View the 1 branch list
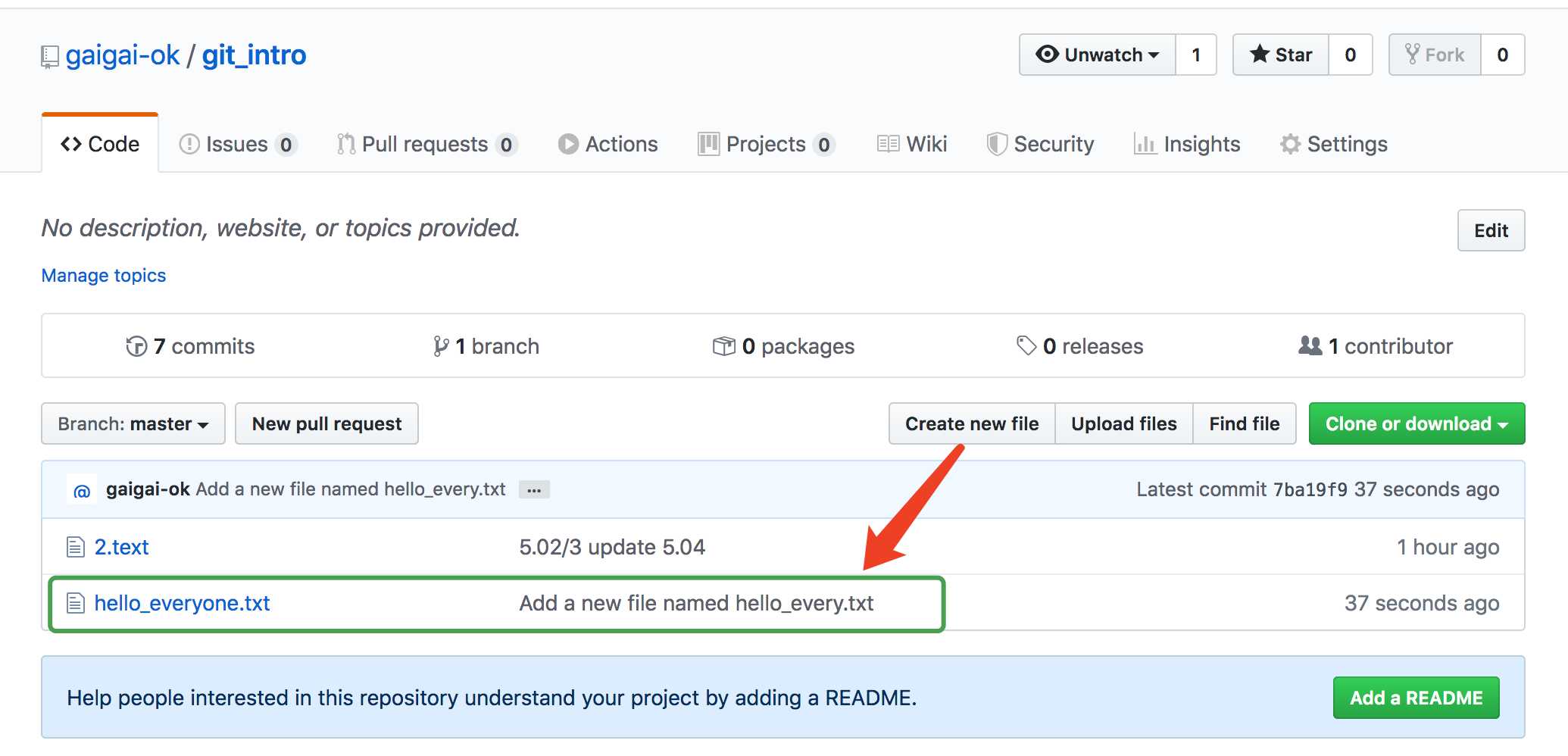The image size is (1568, 756). (x=486, y=346)
